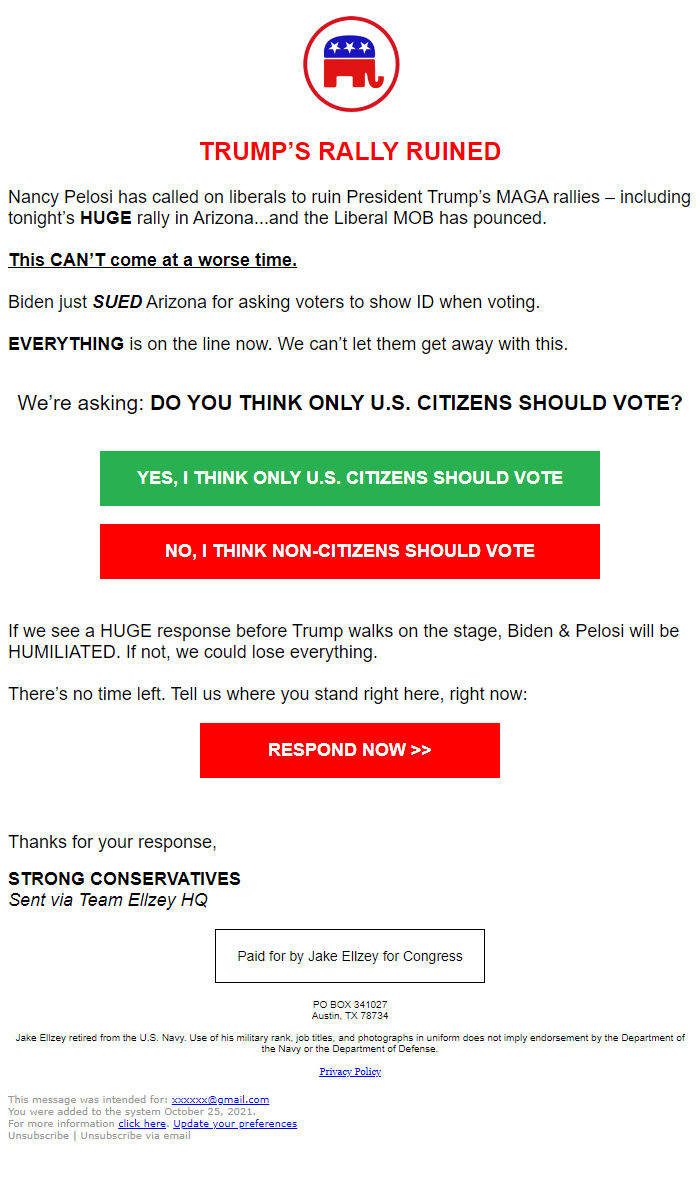Click the TRUMP'S RALLY RUINED headline
The height and width of the screenshot is (1177, 700).
[x=350, y=152]
